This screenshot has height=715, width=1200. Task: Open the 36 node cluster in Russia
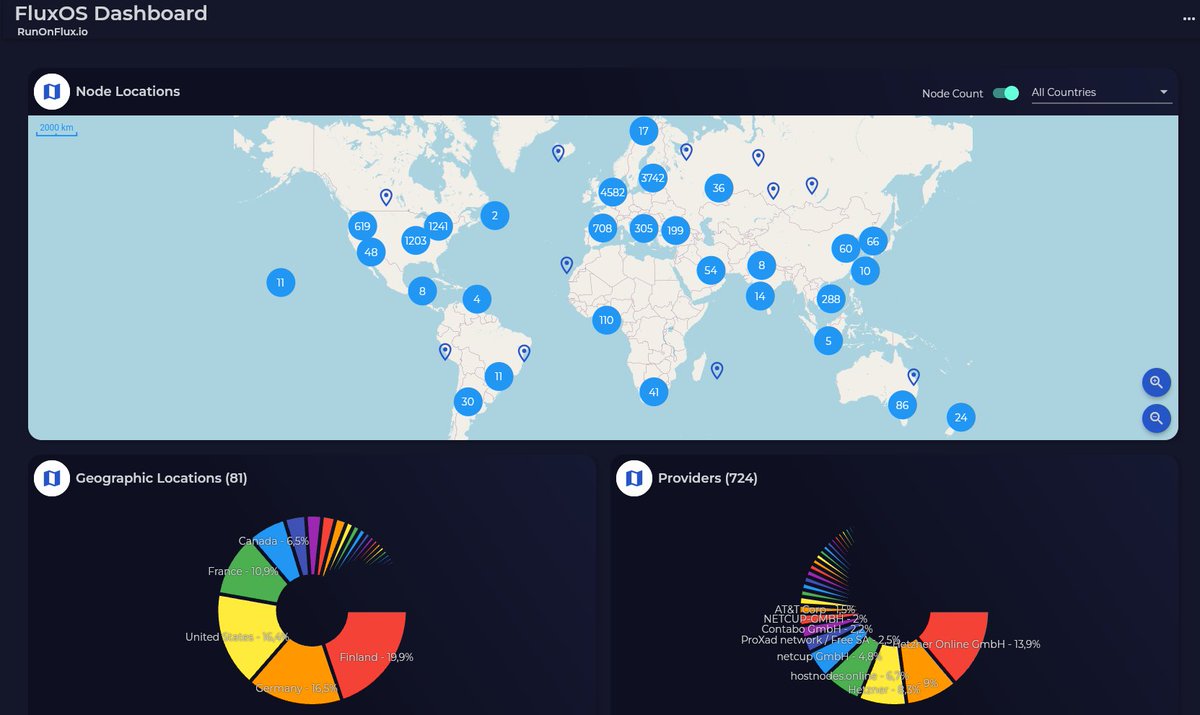718,188
